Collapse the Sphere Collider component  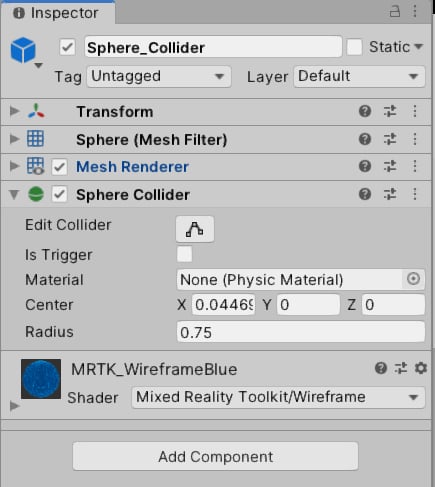click(x=14, y=195)
